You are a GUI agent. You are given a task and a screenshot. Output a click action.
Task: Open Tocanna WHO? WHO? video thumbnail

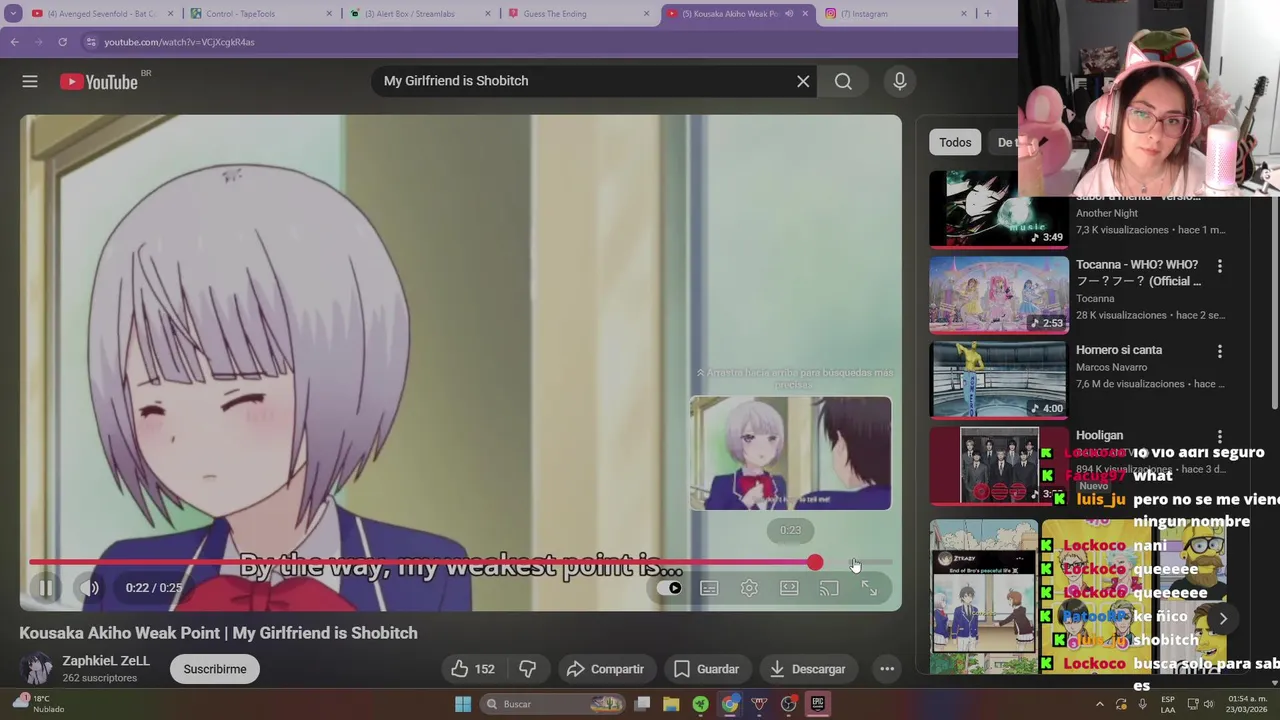coord(999,295)
